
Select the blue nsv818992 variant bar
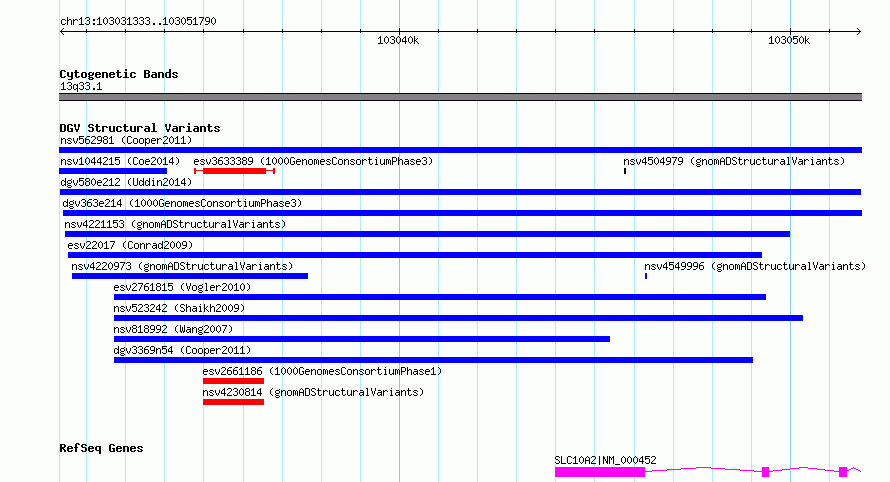click(362, 339)
